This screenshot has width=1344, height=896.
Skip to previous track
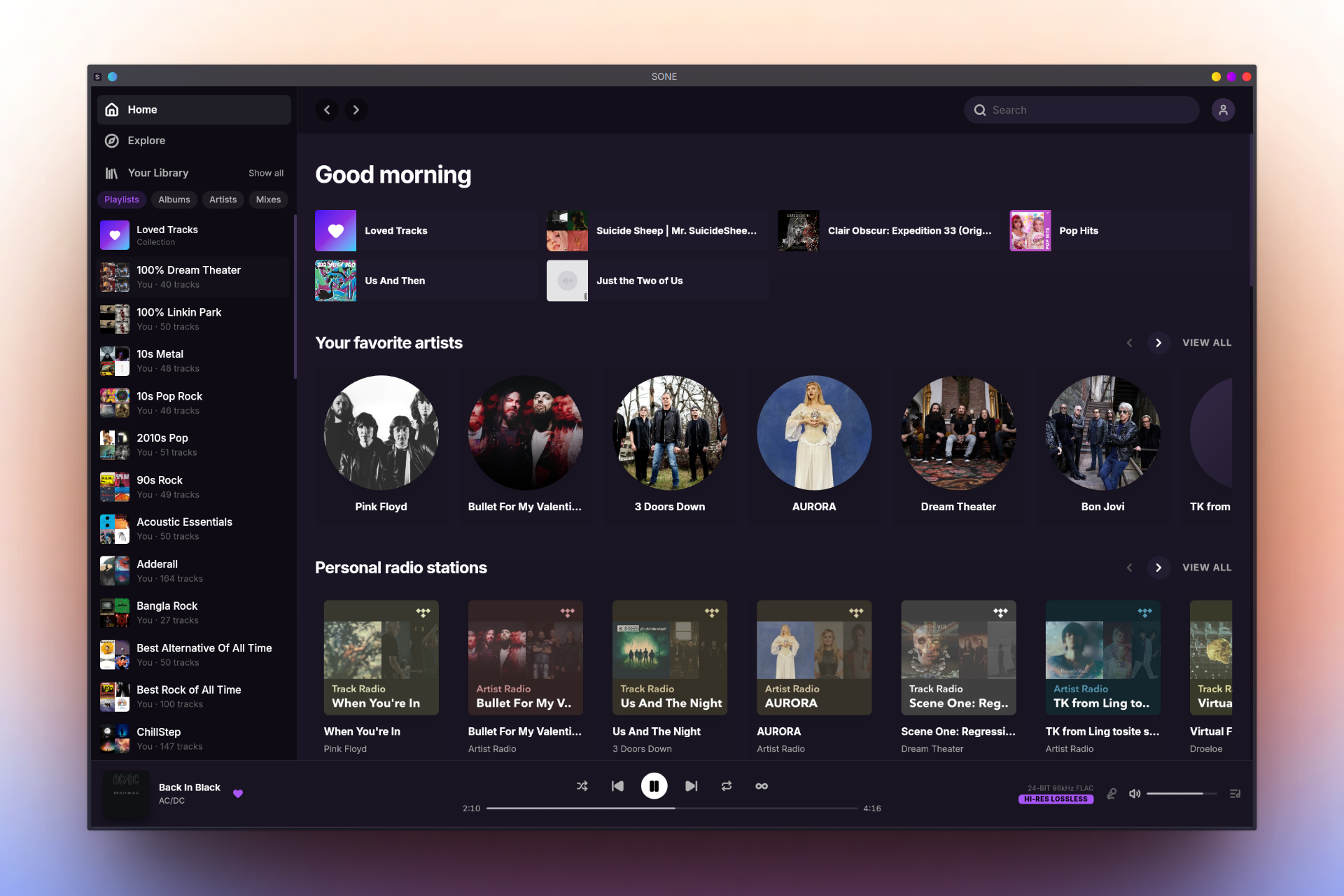617,786
